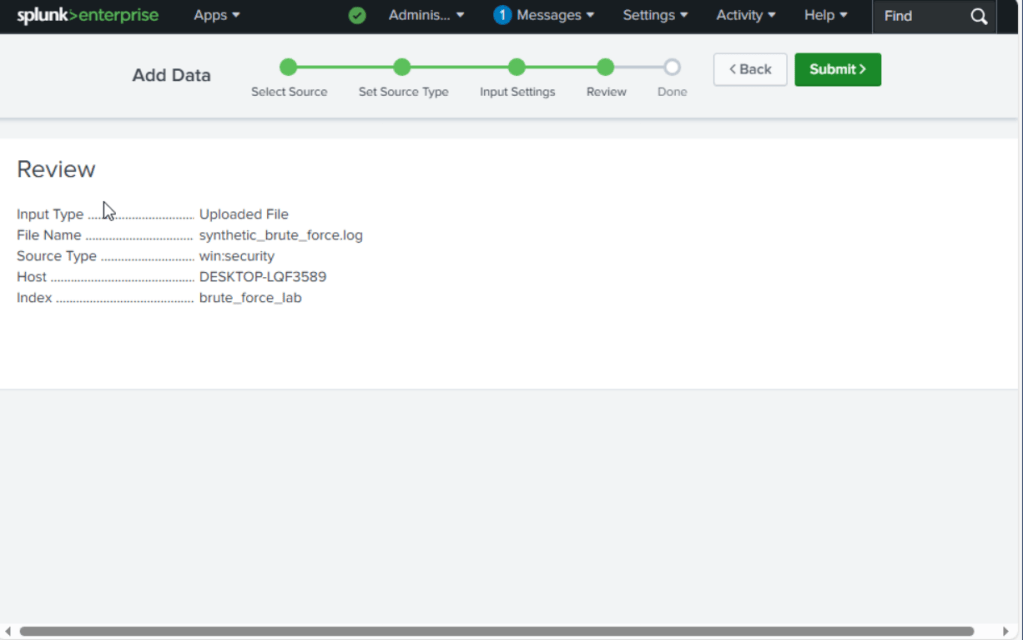
Task: Click the horizontal scrollbar at the bottom
Action: click(496, 632)
